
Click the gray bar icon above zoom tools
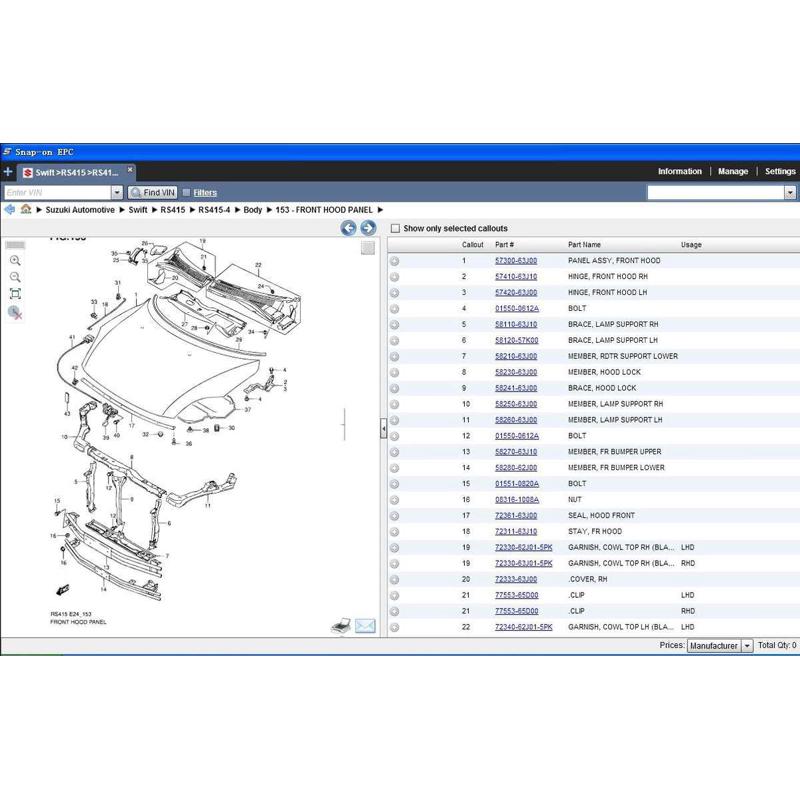(15, 245)
